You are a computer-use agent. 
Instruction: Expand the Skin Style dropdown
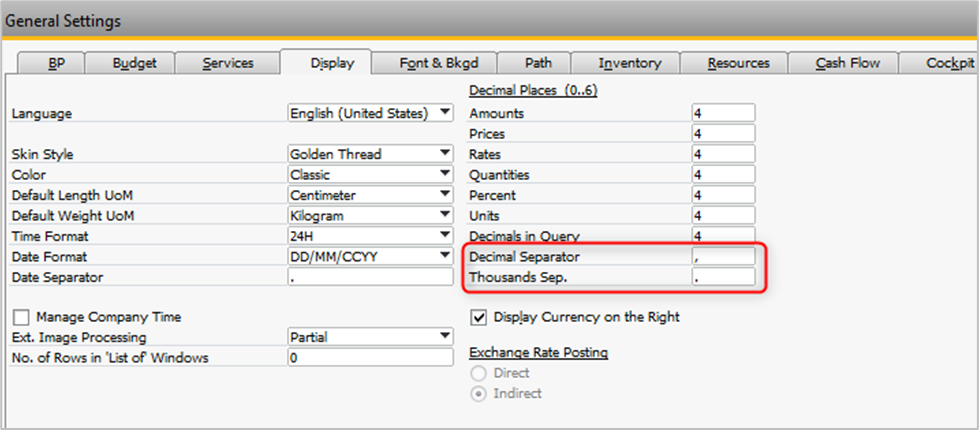[444, 154]
